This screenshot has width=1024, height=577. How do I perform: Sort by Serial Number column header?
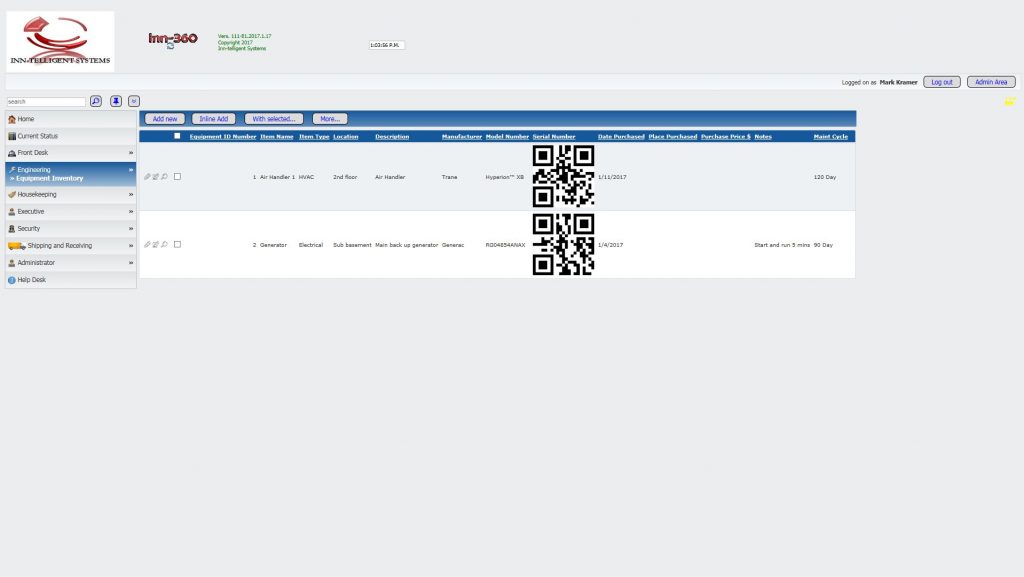click(554, 136)
